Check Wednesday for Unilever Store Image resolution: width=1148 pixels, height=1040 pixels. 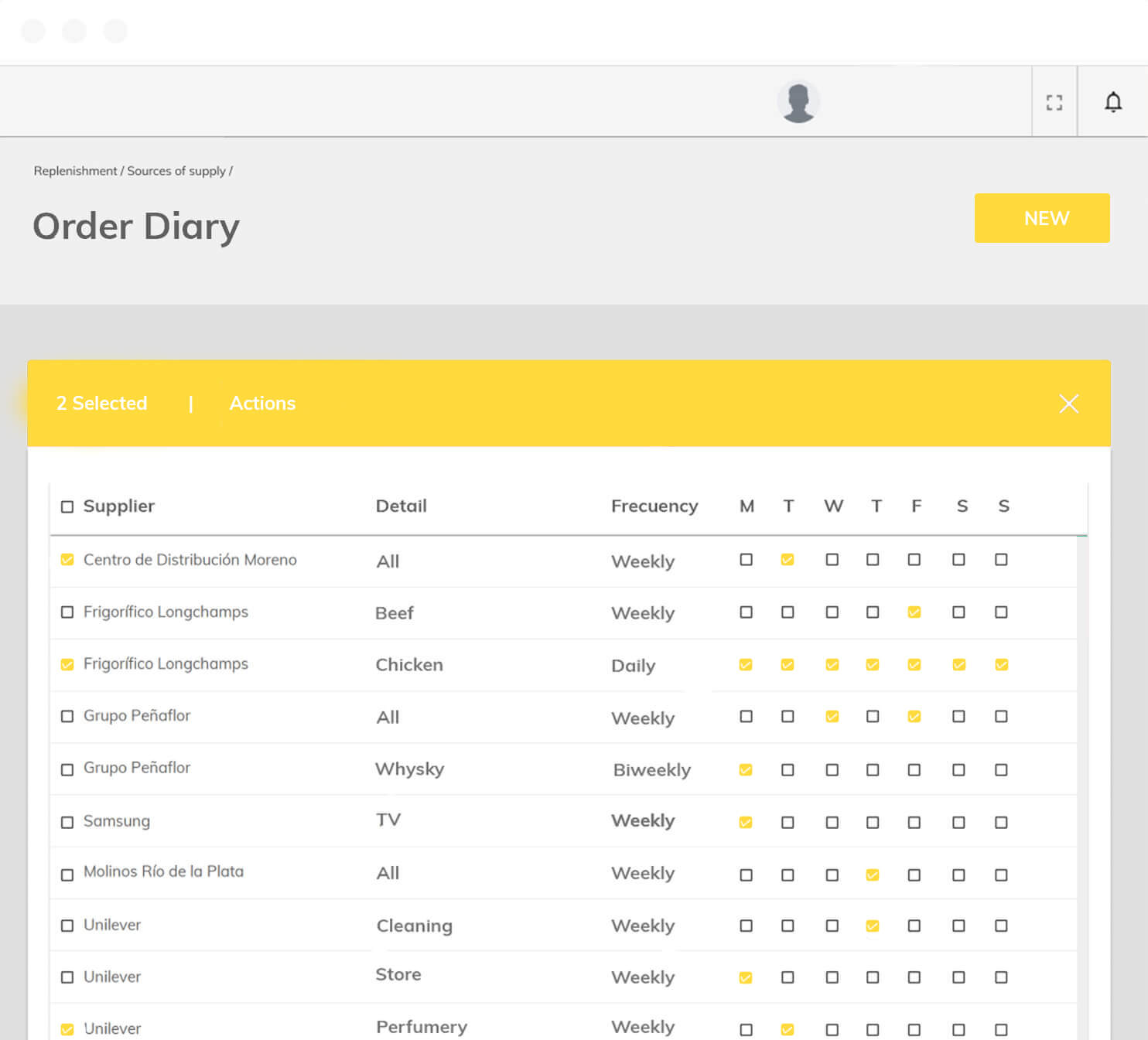tap(832, 977)
